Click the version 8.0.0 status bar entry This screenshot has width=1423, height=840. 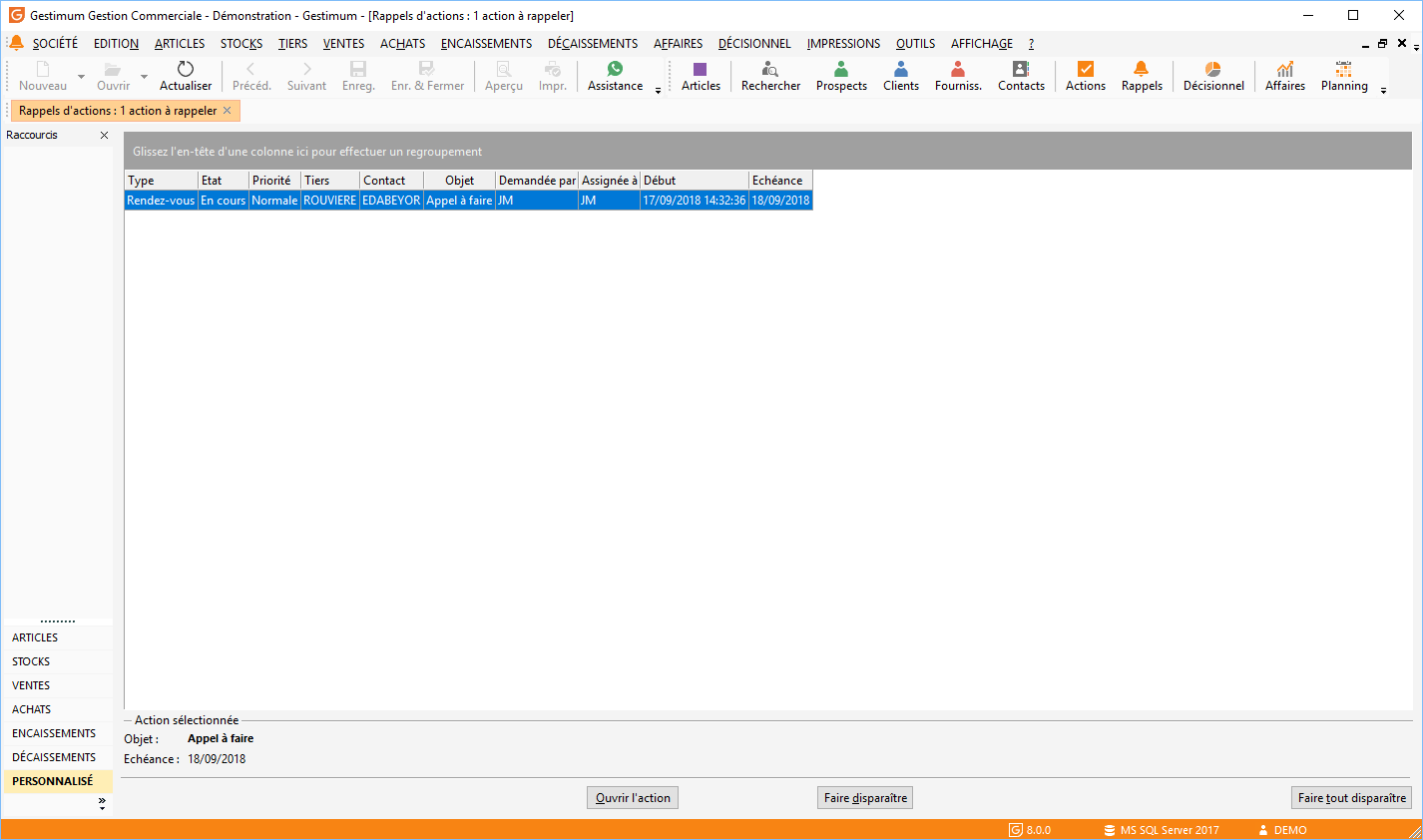tap(1030, 830)
